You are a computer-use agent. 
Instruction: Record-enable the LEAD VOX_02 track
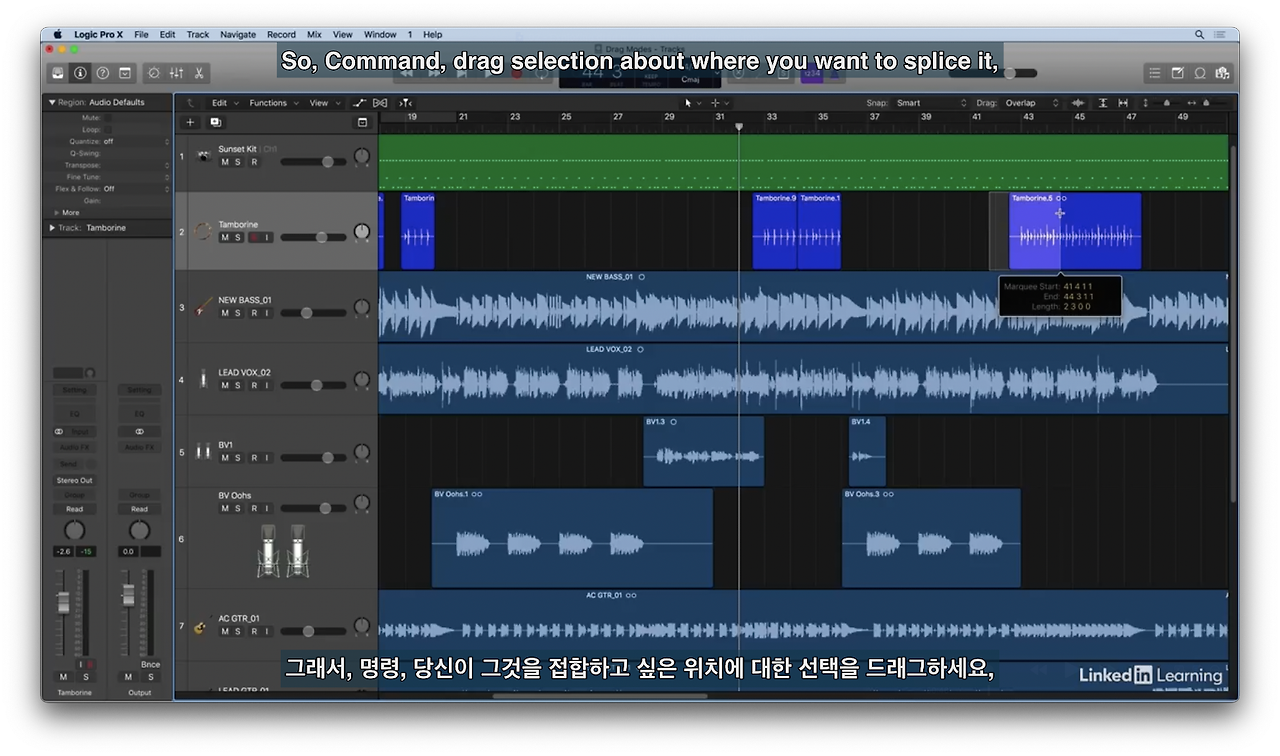[253, 385]
